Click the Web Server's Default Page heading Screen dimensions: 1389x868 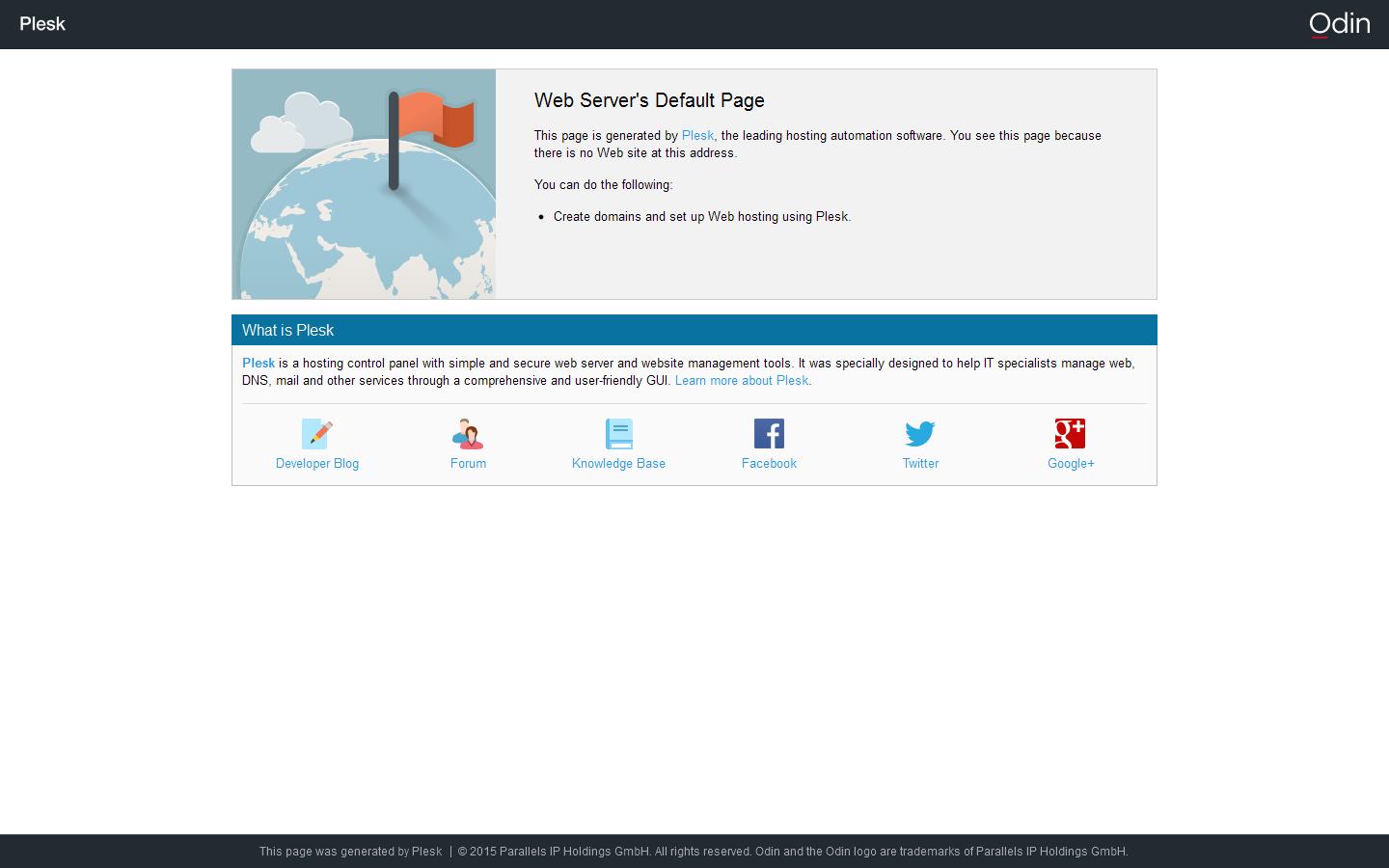pyautogui.click(x=649, y=100)
